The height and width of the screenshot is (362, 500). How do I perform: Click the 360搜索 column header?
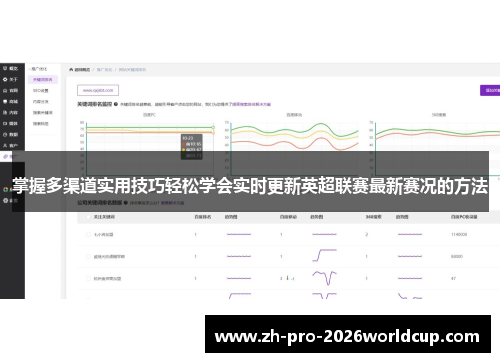[374, 217]
